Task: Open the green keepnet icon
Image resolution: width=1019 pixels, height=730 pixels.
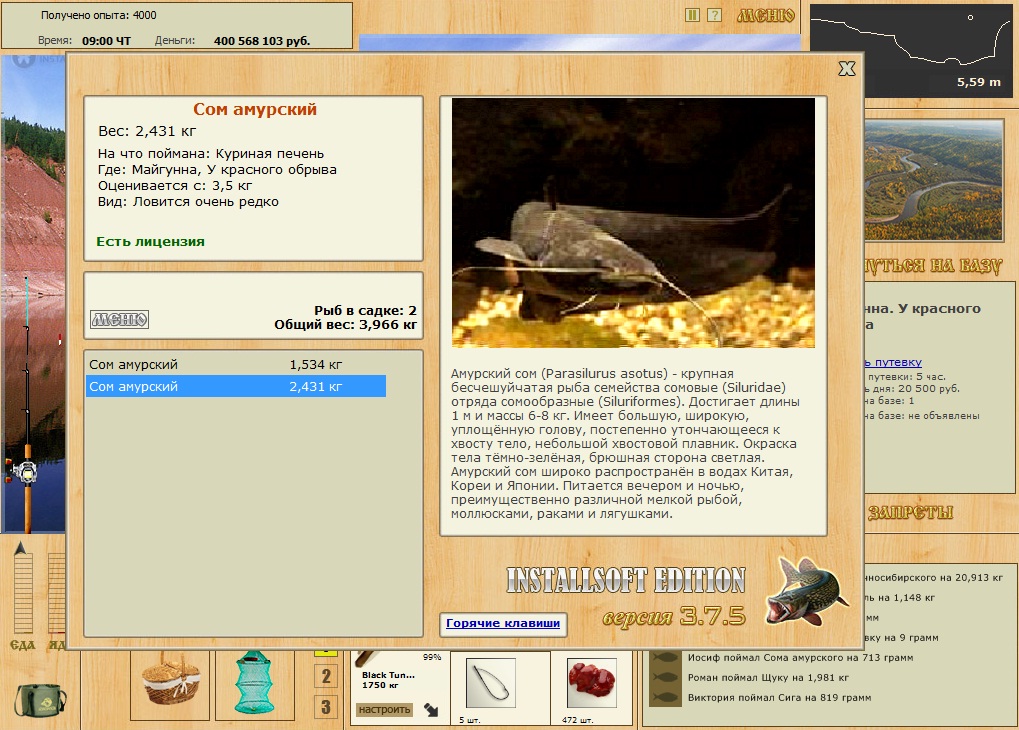Action: click(253, 683)
